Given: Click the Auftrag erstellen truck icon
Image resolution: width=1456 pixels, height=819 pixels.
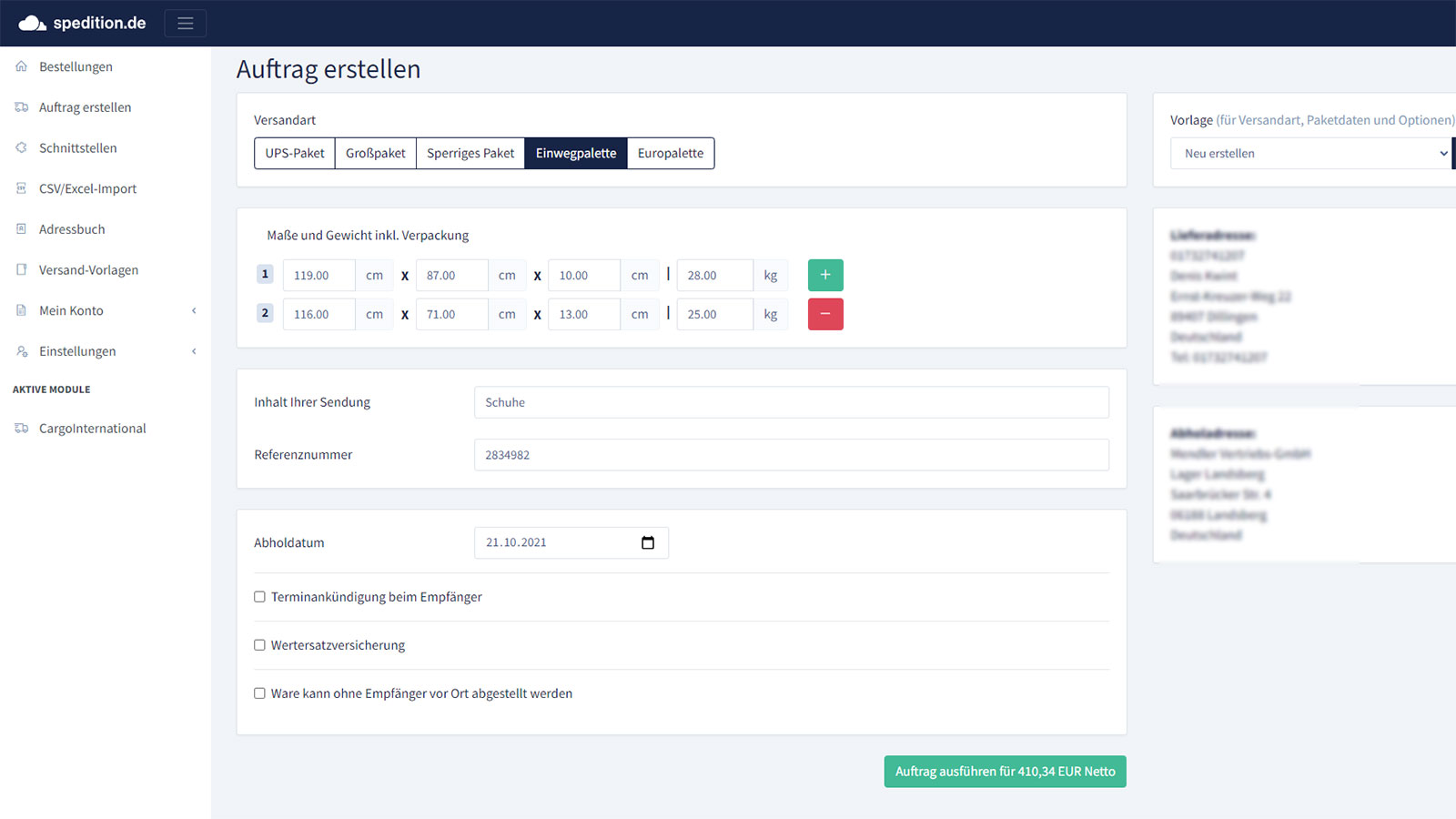Looking at the screenshot, I should pos(22,107).
